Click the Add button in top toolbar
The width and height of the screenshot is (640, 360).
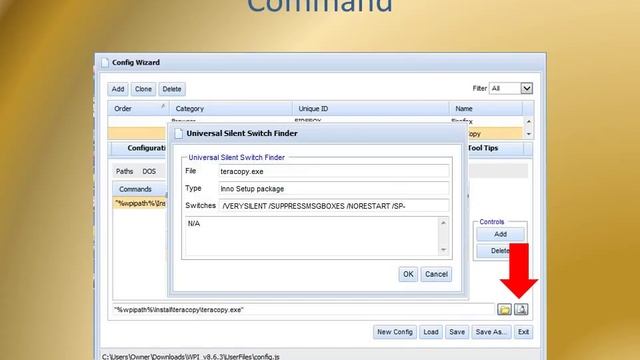pyautogui.click(x=118, y=89)
